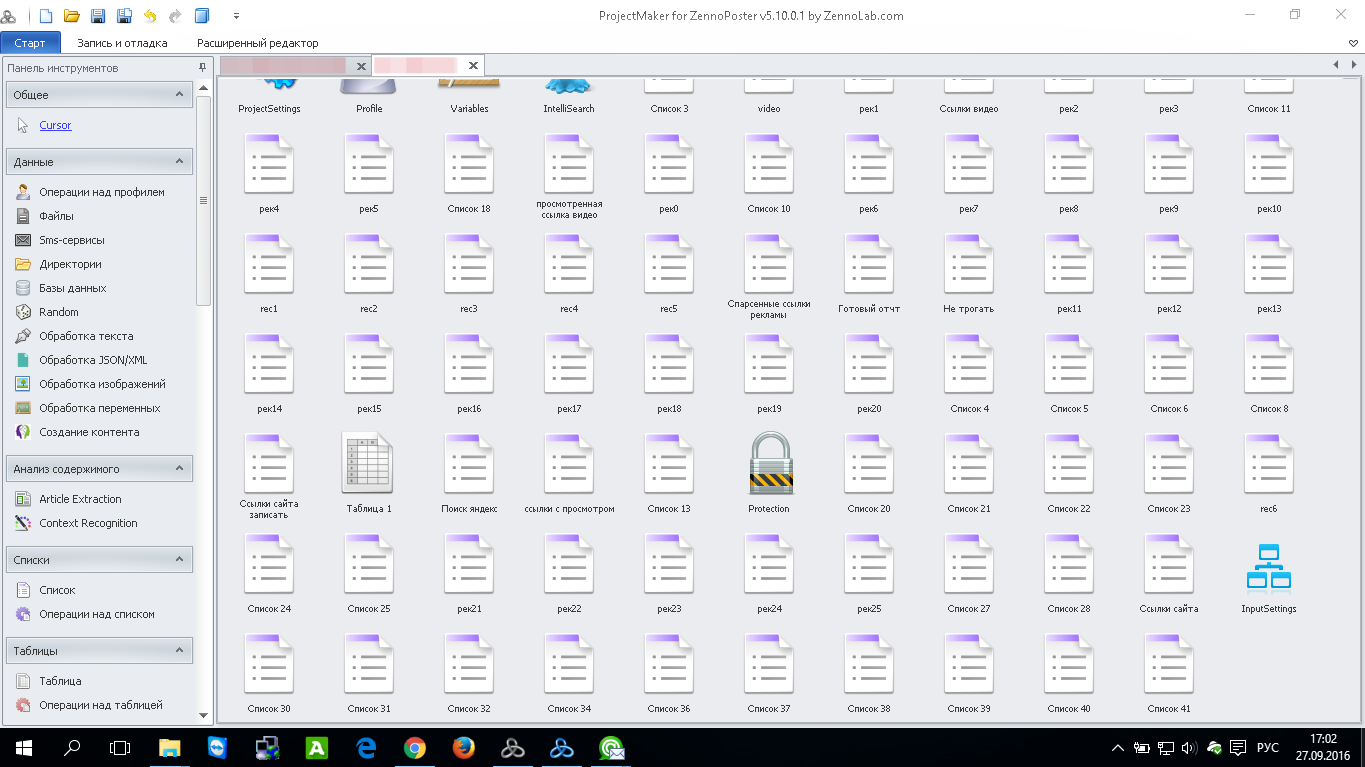
Task: Select the Готовый отчт list icon
Action: click(x=868, y=265)
